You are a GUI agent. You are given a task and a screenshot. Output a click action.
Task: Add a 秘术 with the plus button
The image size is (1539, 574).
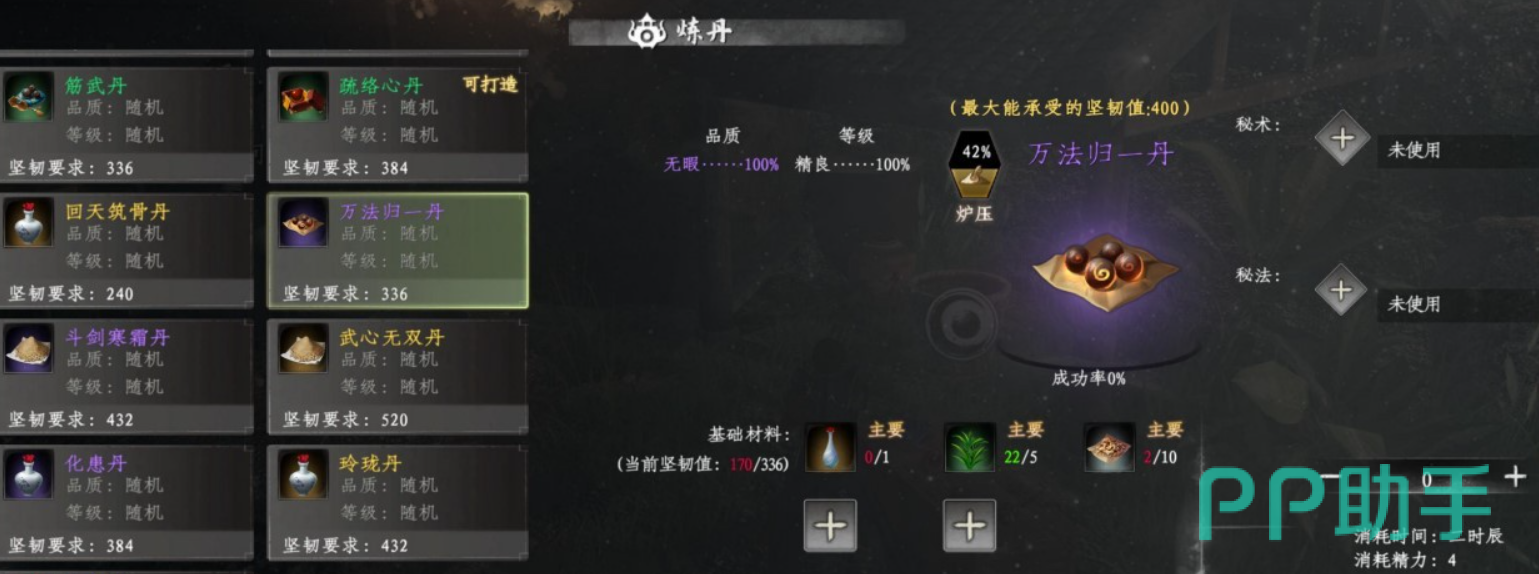[1342, 139]
